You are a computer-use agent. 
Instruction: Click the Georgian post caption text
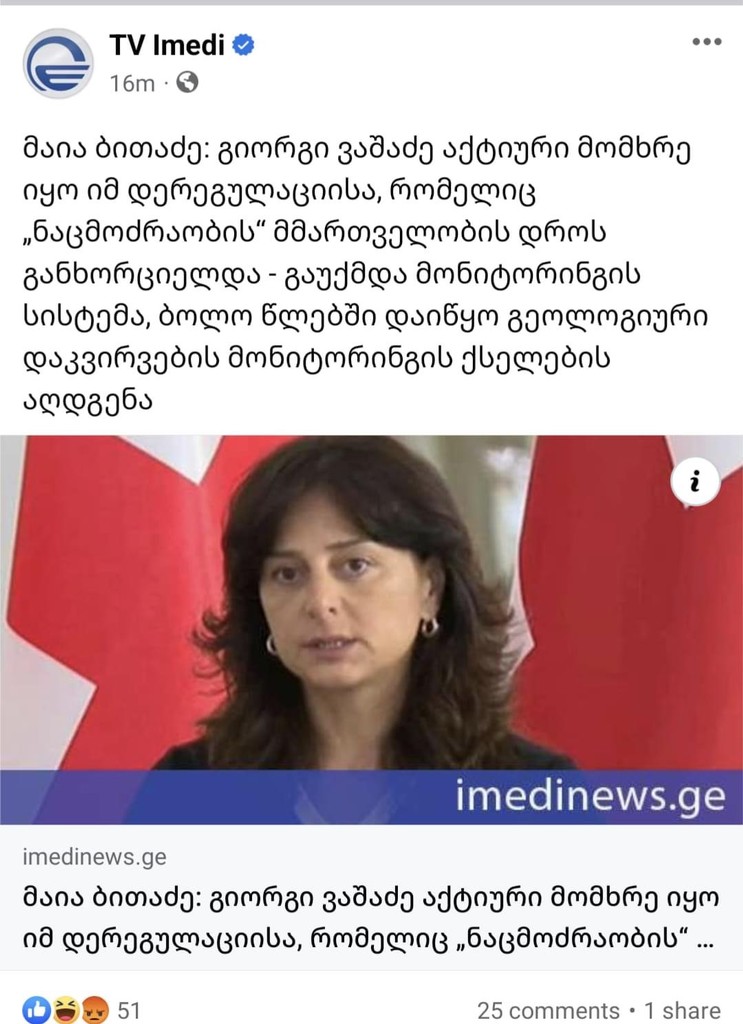[x=366, y=274]
